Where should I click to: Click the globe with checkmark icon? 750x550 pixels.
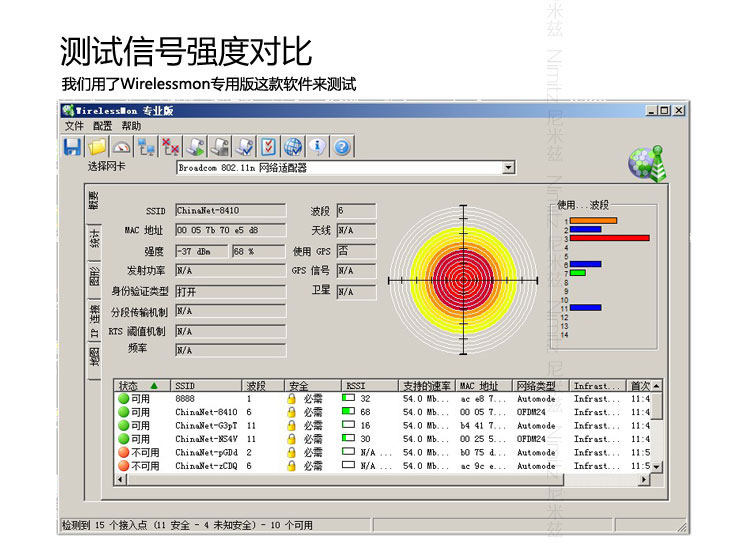point(293,147)
